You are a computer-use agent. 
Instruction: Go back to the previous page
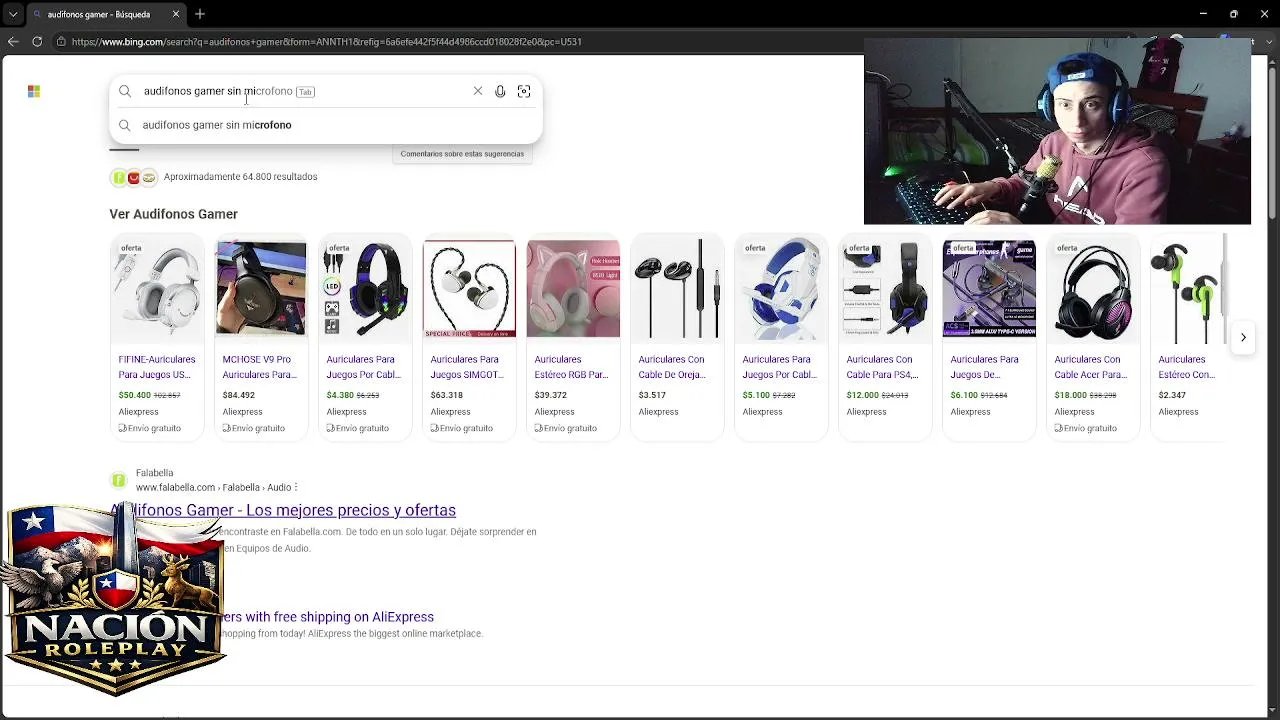[13, 41]
